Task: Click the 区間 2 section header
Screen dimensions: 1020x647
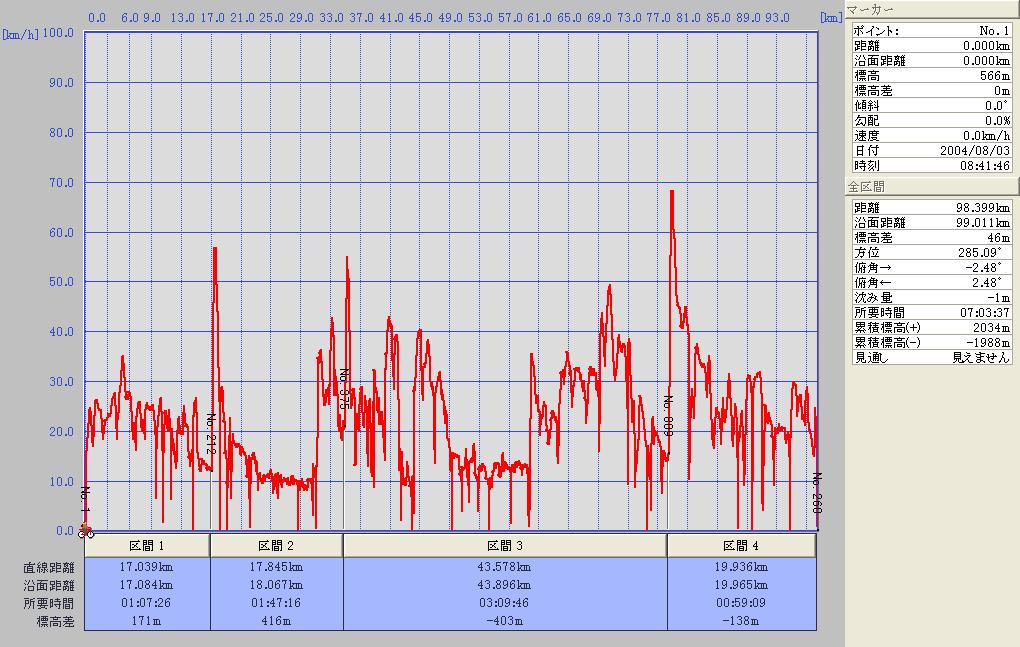Action: click(276, 546)
